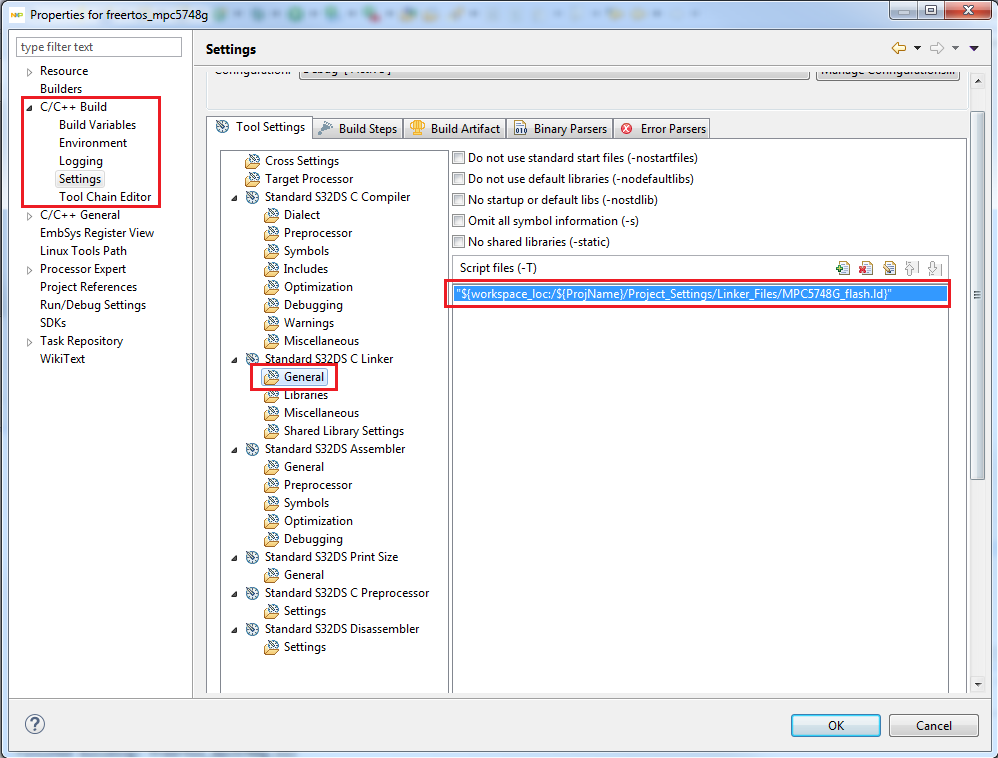Viewport: 998px width, 758px height.
Task: Click the Standard S32DS C Linker tool icon
Action: coord(253,359)
